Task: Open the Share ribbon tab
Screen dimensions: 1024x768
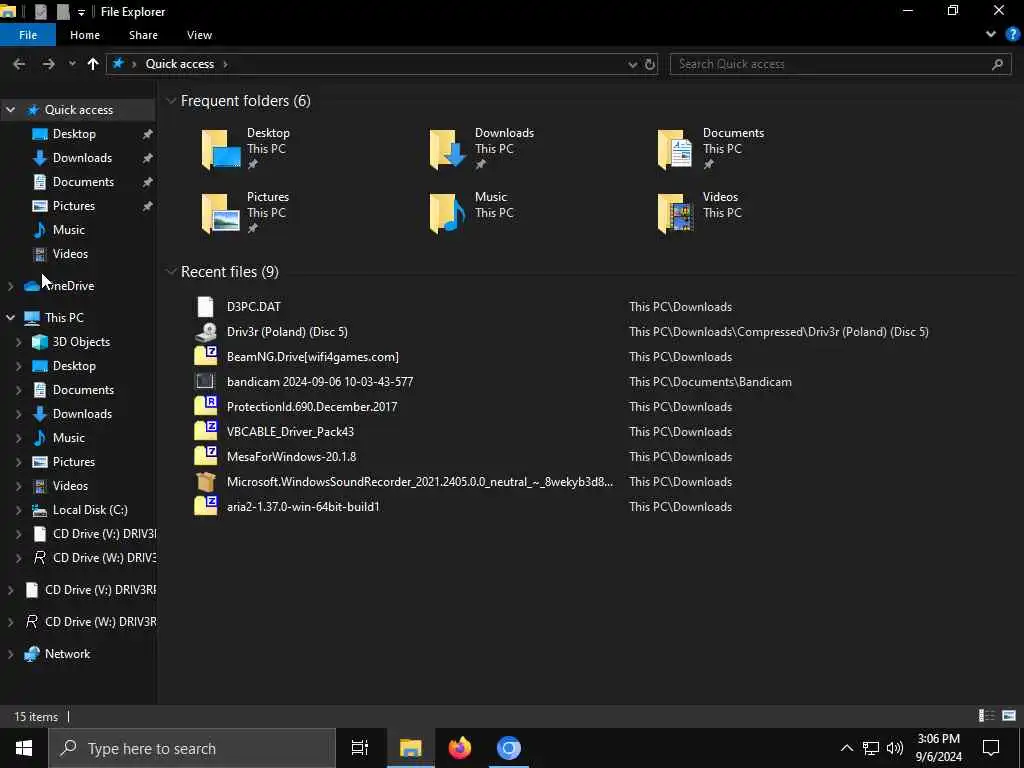Action: (143, 35)
